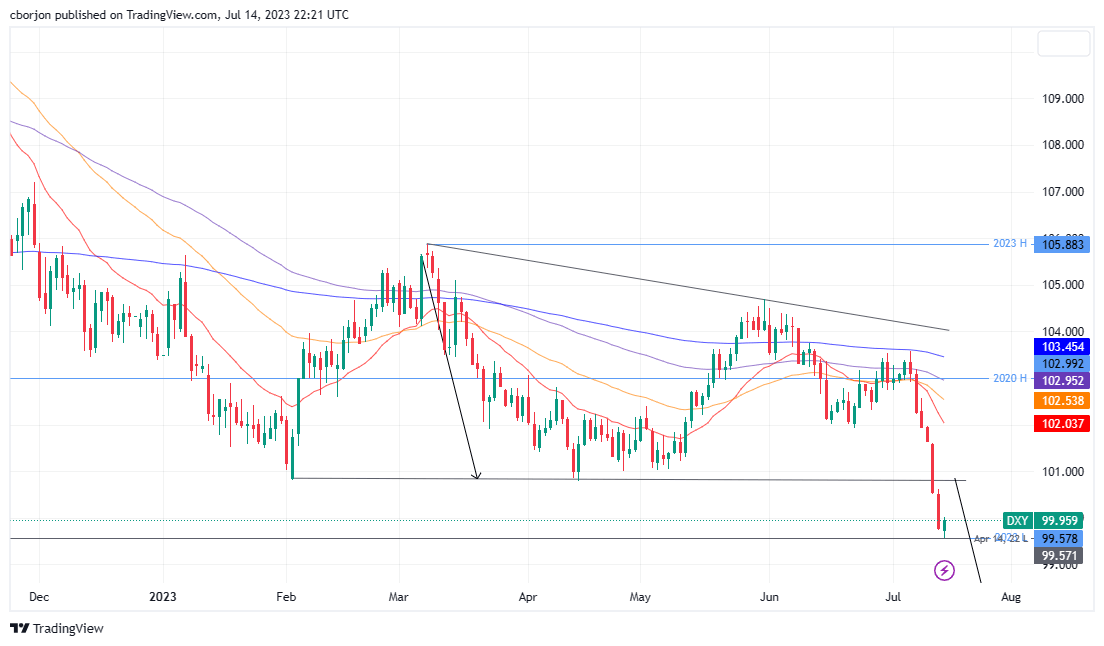Expand the empty legend box at top right
This screenshot has width=1104, height=646.
pyautogui.click(x=1064, y=43)
